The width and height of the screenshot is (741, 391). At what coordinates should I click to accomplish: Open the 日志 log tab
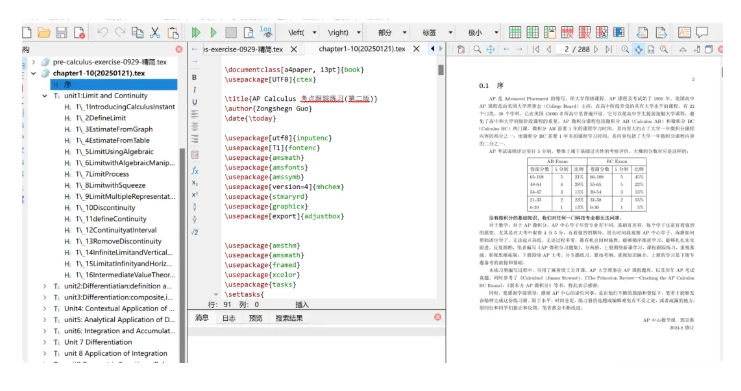[x=229, y=318]
